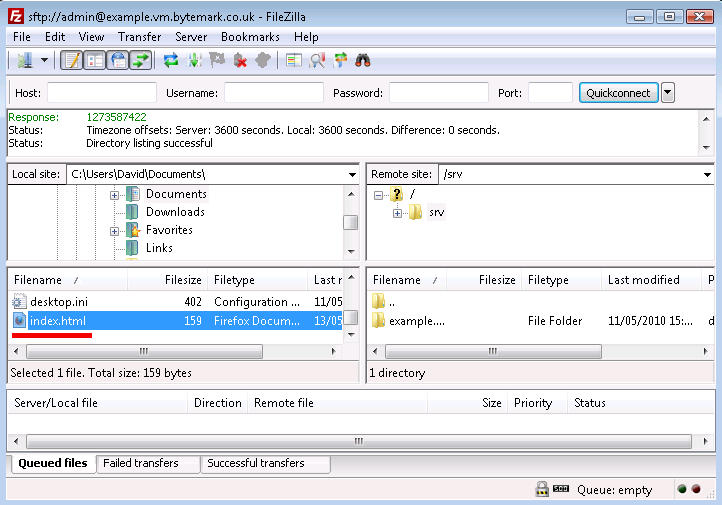Click the Port input field

(550, 93)
